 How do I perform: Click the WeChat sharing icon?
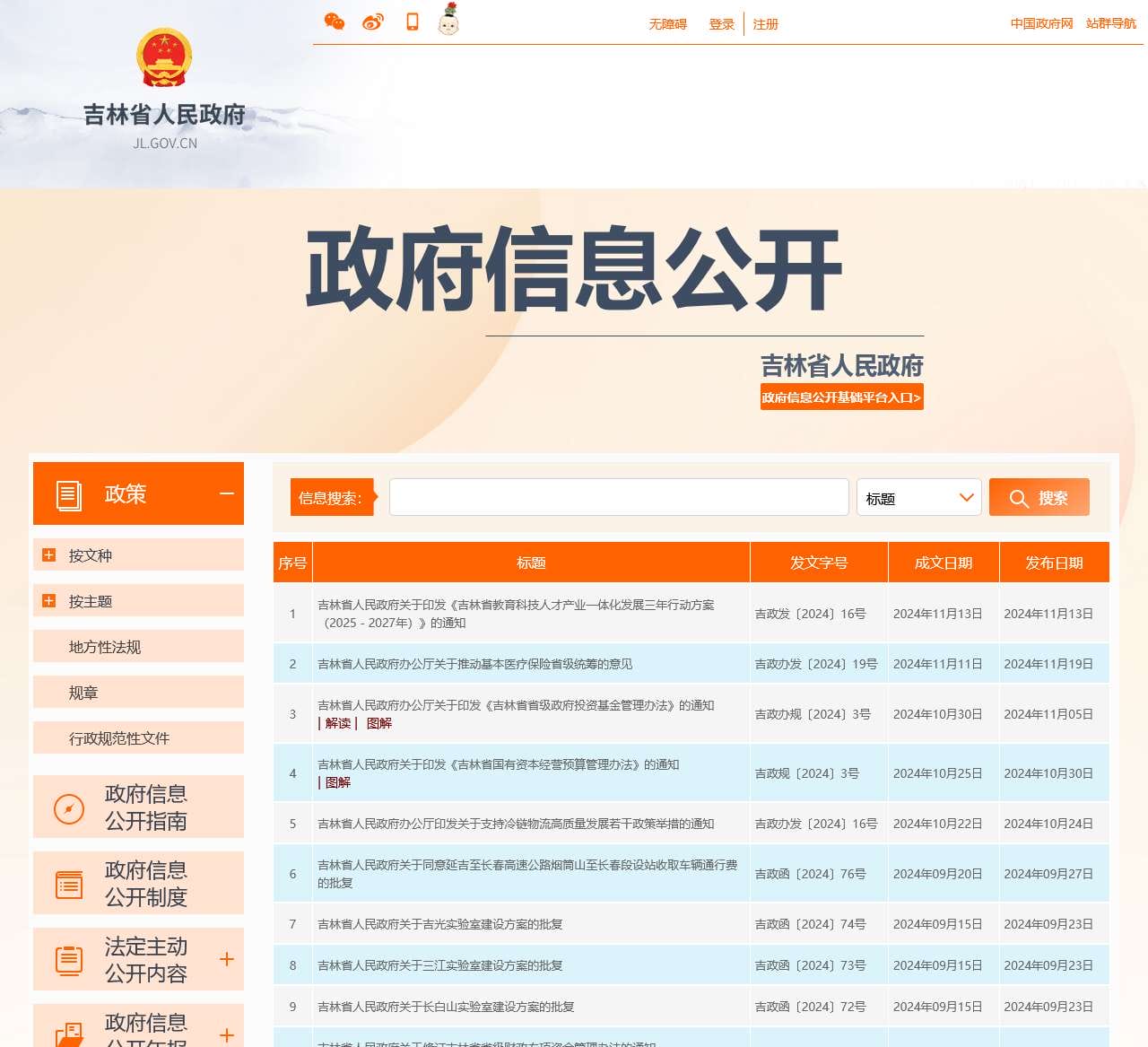point(334,21)
